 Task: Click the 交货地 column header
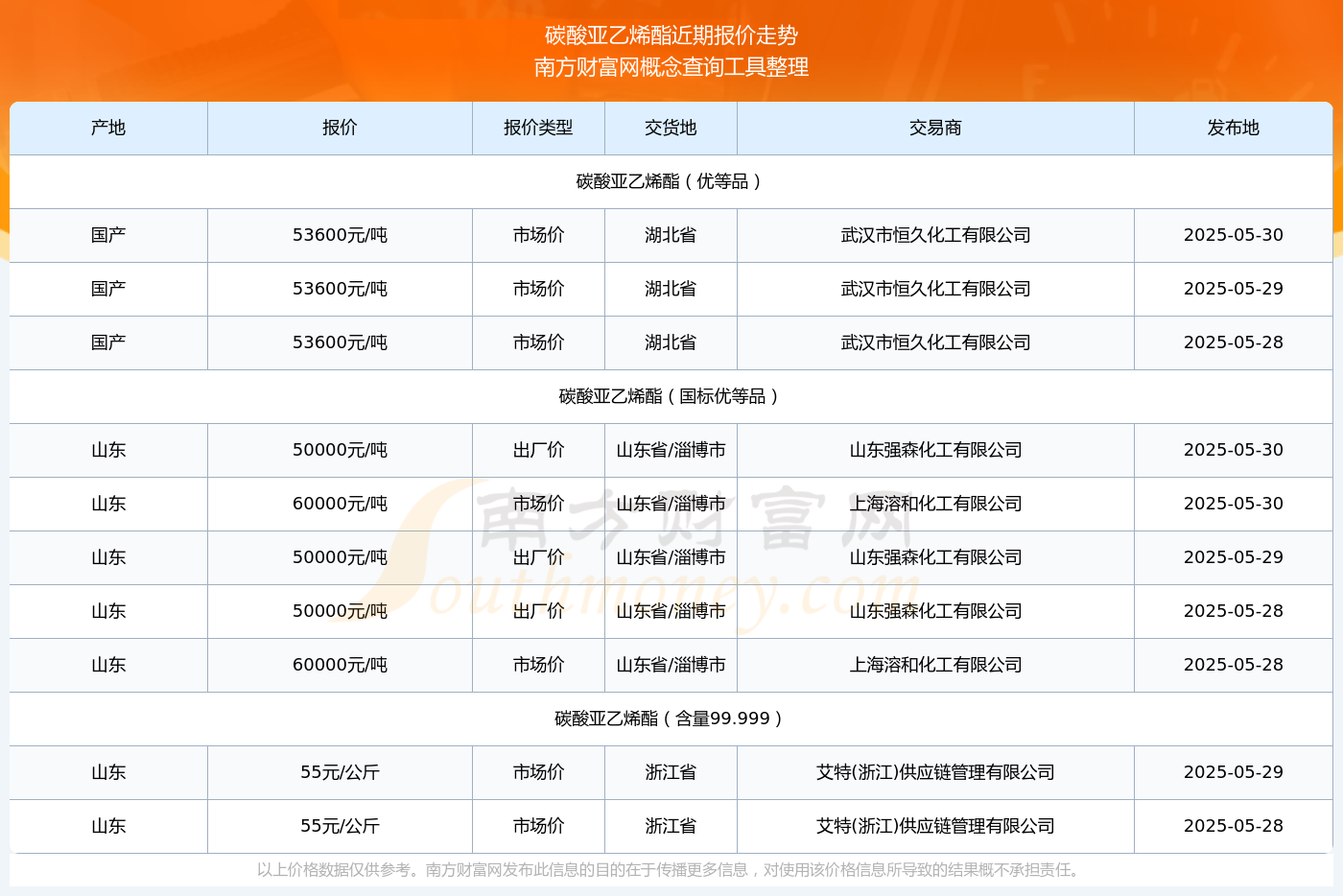coord(671,128)
